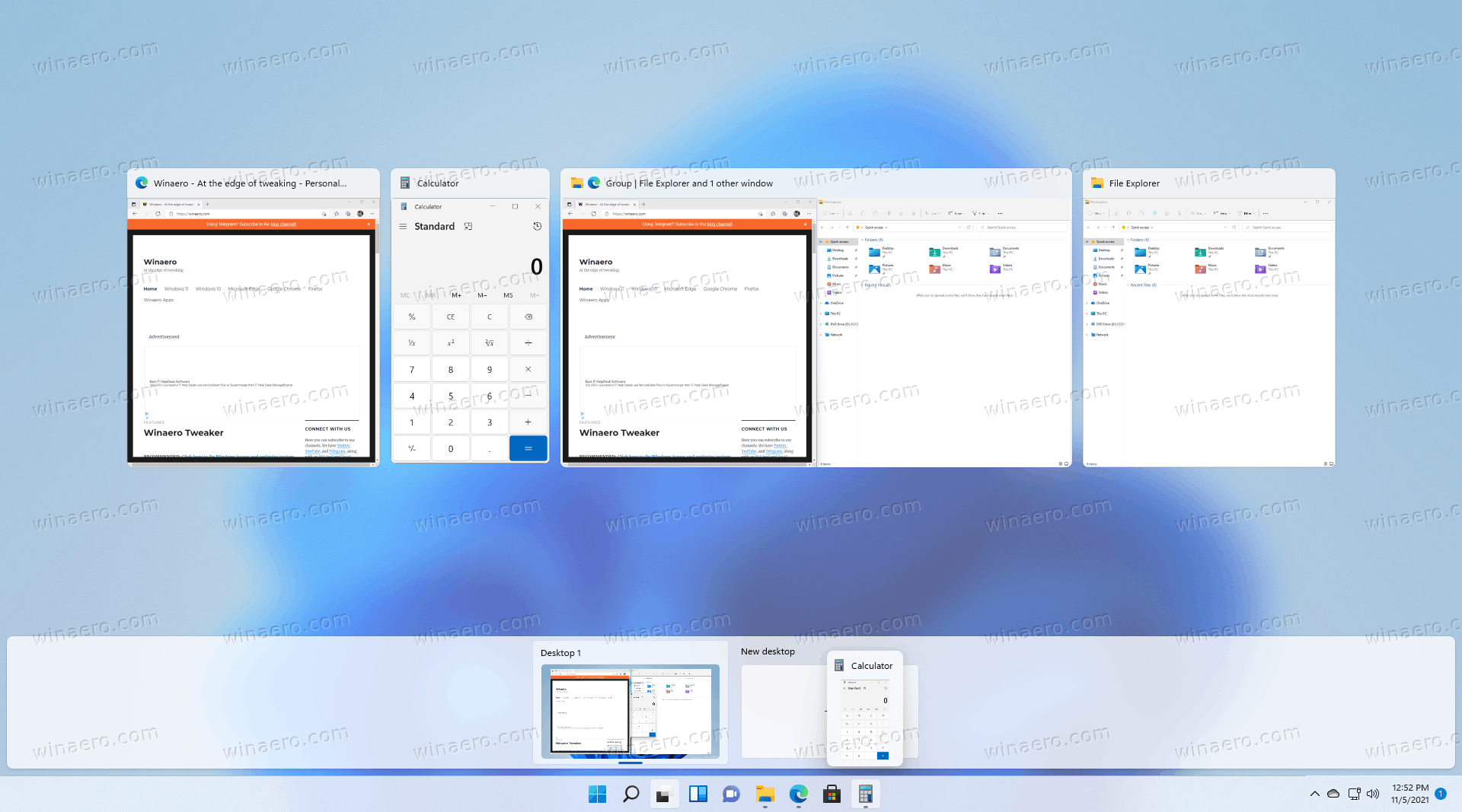
Task: Click the Calculator 8 key
Action: 451,369
